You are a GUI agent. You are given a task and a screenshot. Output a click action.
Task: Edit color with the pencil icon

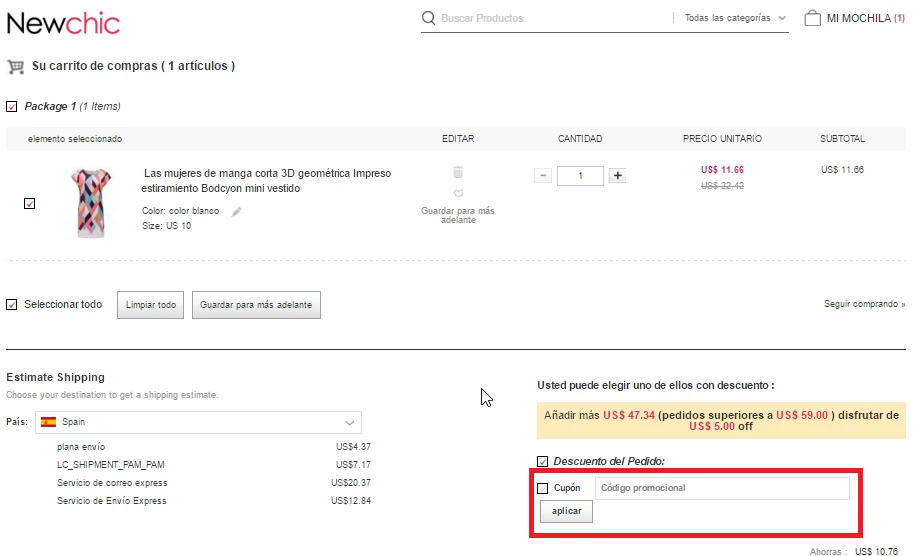point(237,211)
